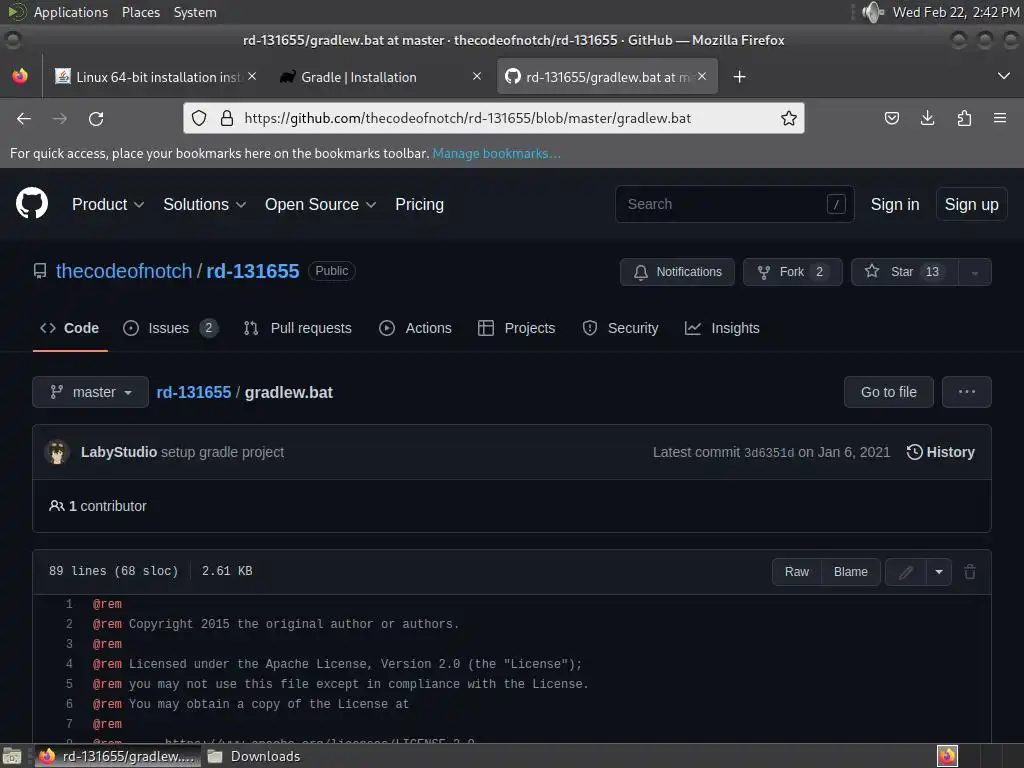Switch to the Code tab
Viewport: 1024px width, 768px height.
click(x=70, y=328)
